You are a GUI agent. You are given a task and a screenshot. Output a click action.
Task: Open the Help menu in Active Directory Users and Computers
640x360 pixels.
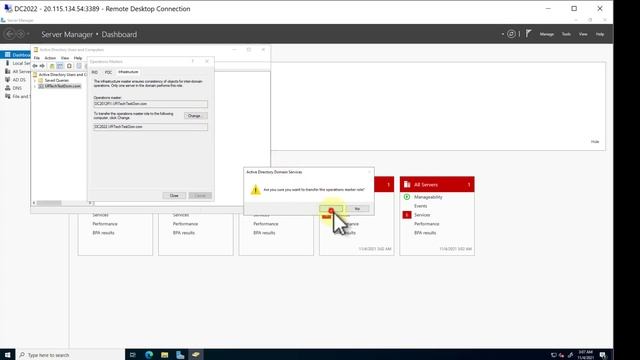[x=78, y=58]
